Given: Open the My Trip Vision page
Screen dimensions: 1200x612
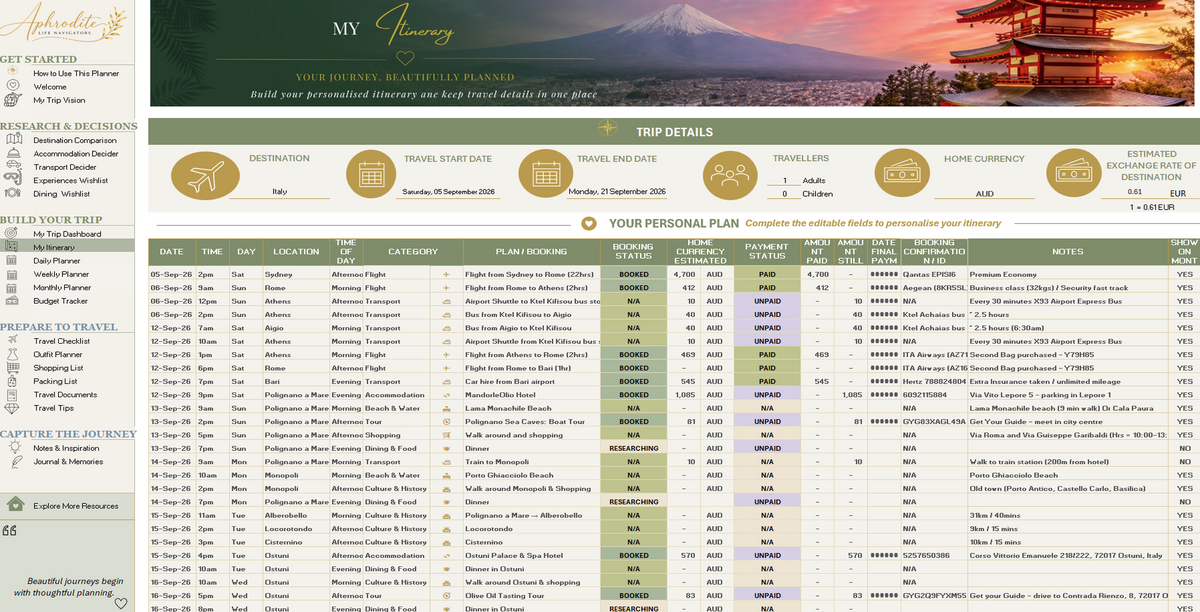Looking at the screenshot, I should coord(59,100).
